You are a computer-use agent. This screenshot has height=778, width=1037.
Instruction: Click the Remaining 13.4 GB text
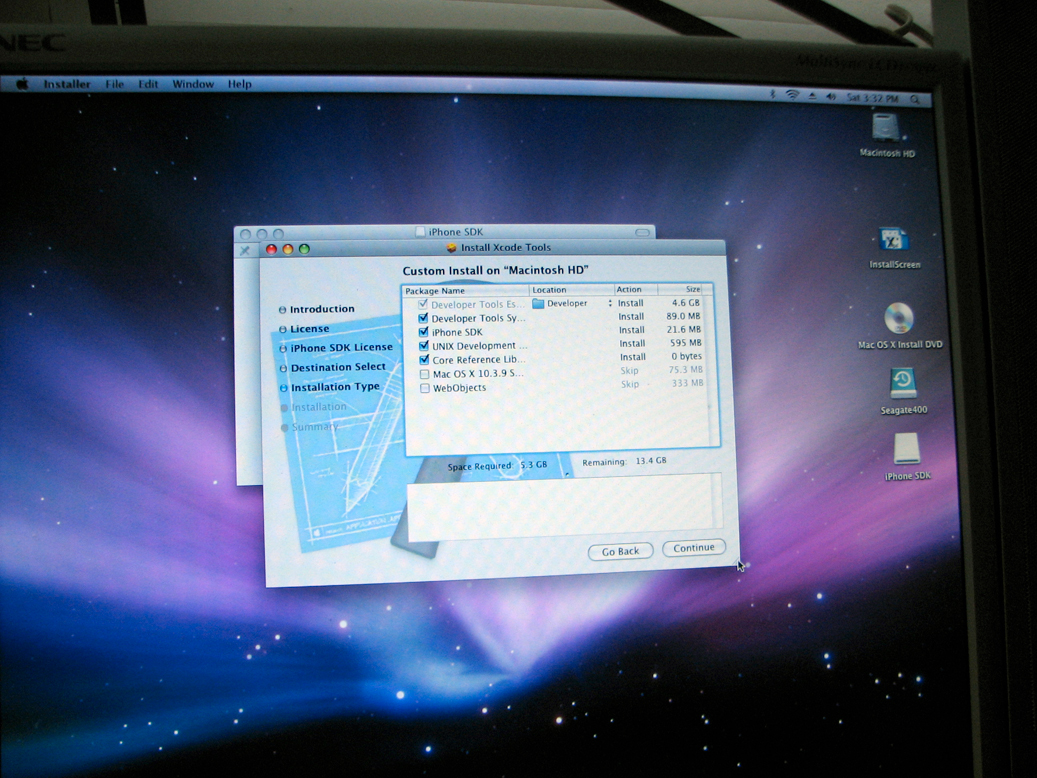(624, 461)
